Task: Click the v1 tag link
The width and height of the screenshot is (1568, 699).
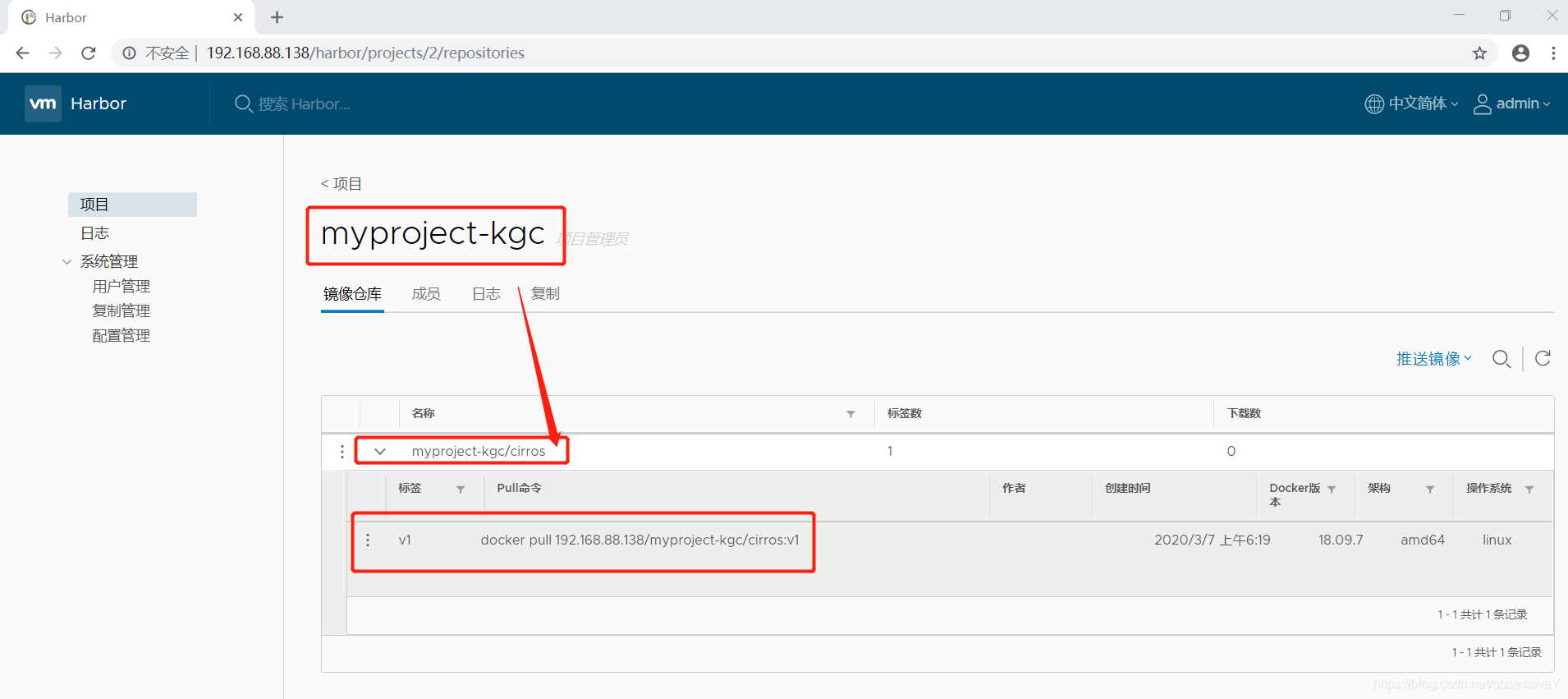Action: click(405, 540)
